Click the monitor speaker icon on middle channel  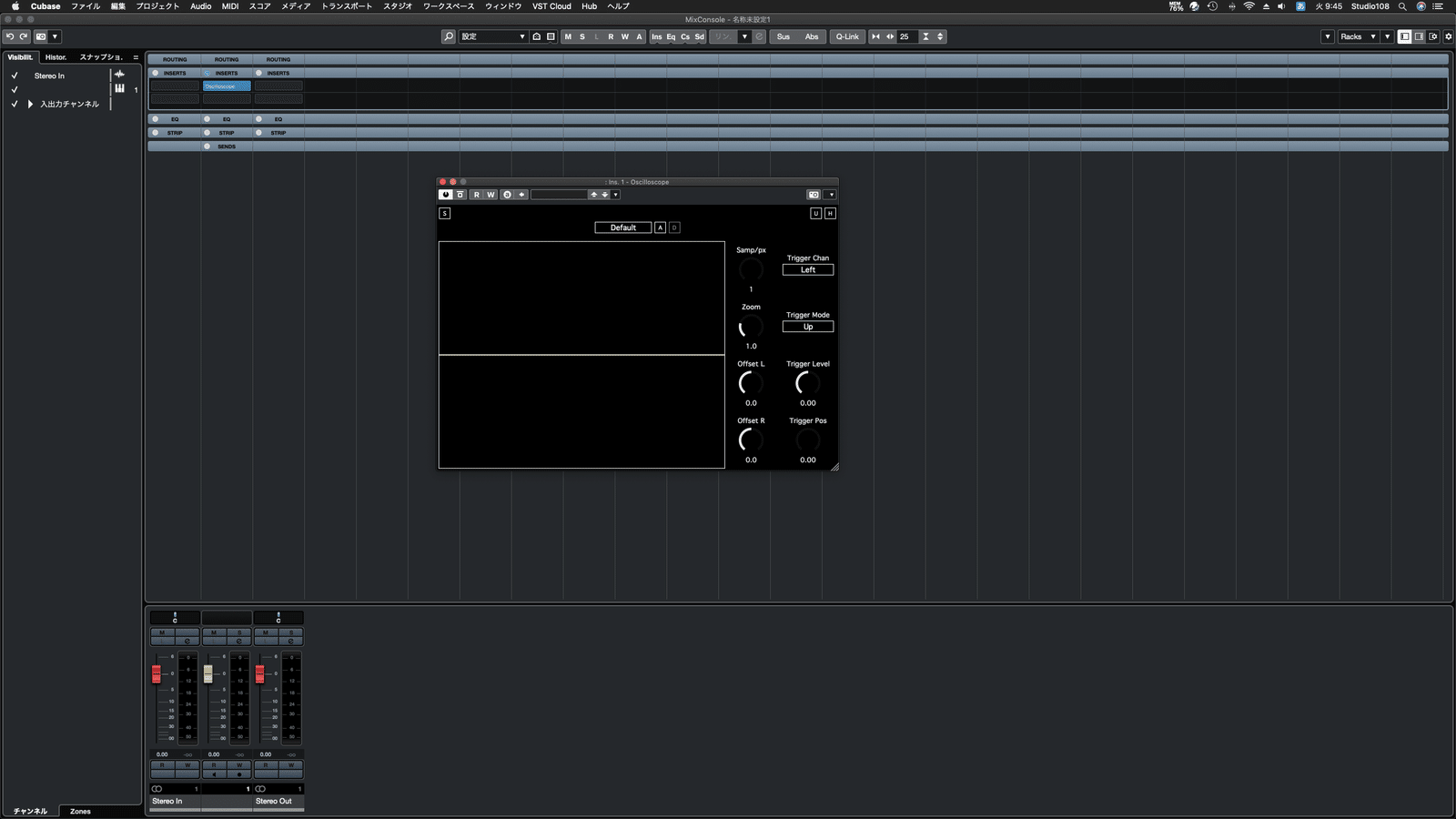[214, 774]
